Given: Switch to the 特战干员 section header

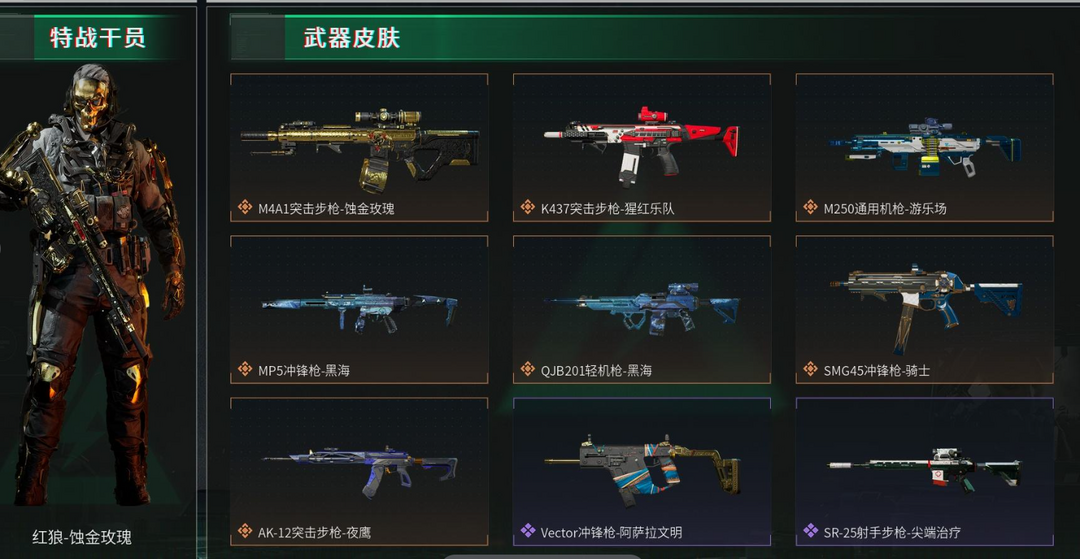Looking at the screenshot, I should tap(98, 37).
